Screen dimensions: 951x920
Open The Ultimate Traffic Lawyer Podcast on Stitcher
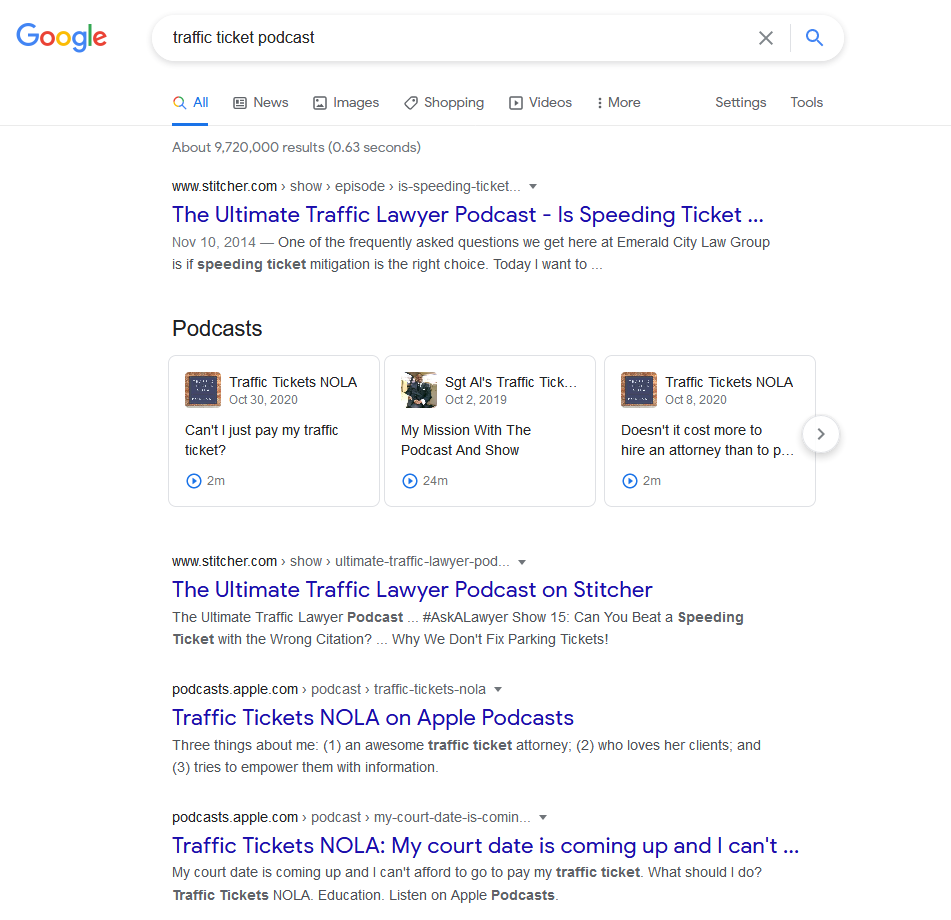pos(412,589)
